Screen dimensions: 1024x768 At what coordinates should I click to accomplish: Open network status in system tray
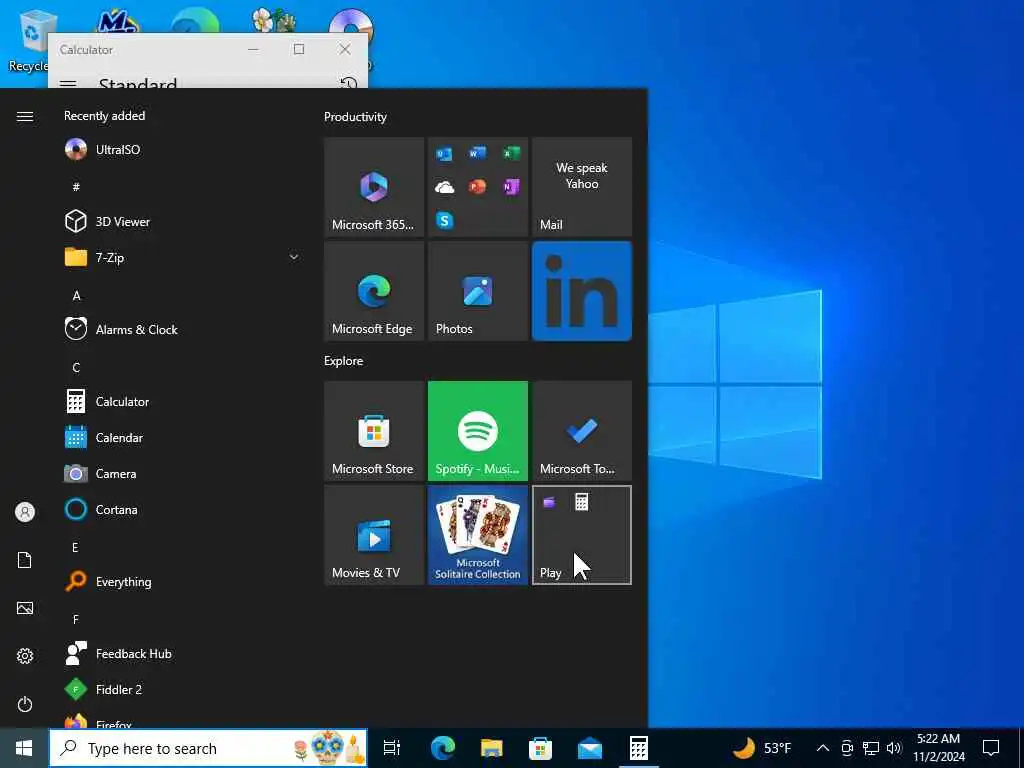click(871, 748)
